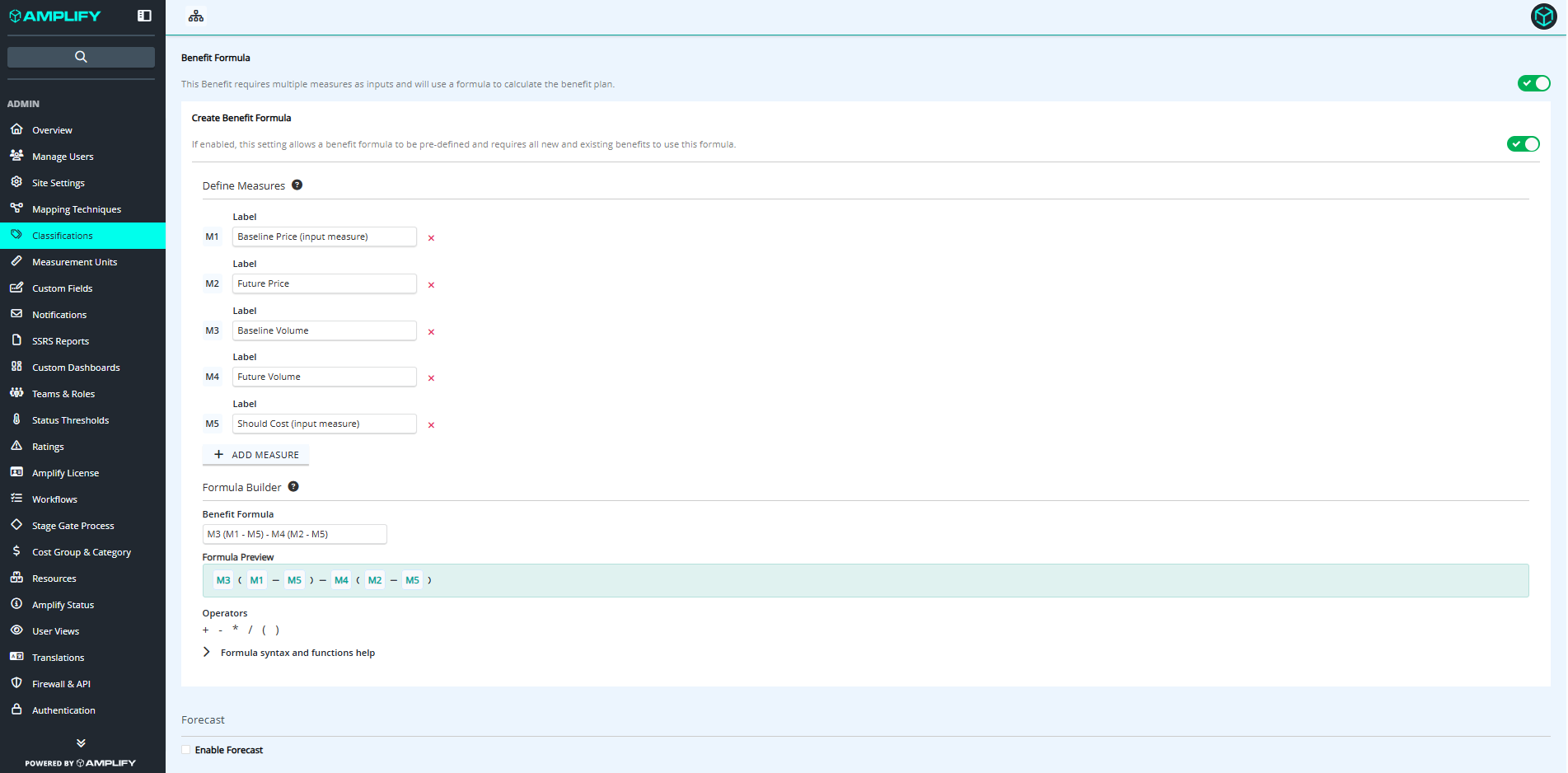Click the Workflows list icon

coord(16,499)
